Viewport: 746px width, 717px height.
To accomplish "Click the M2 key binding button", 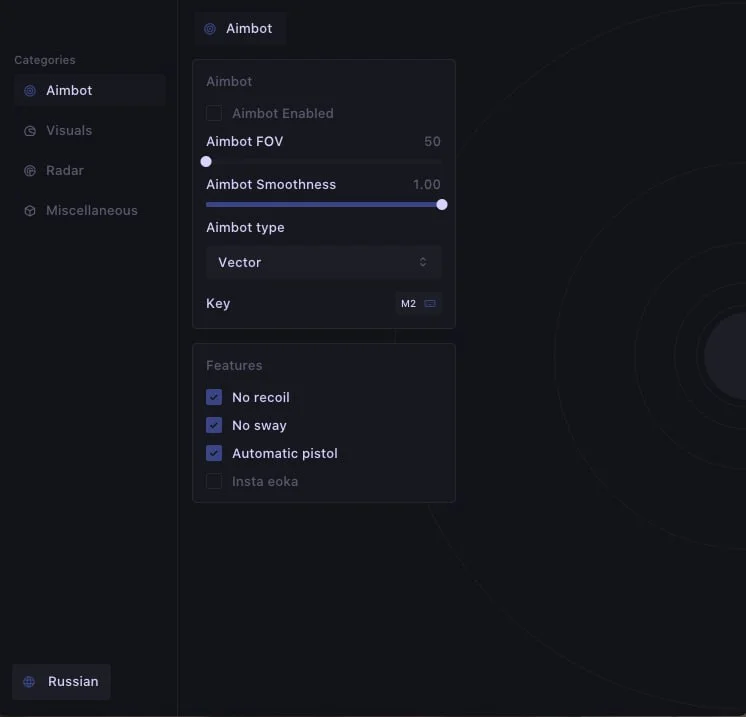I will click(x=418, y=303).
